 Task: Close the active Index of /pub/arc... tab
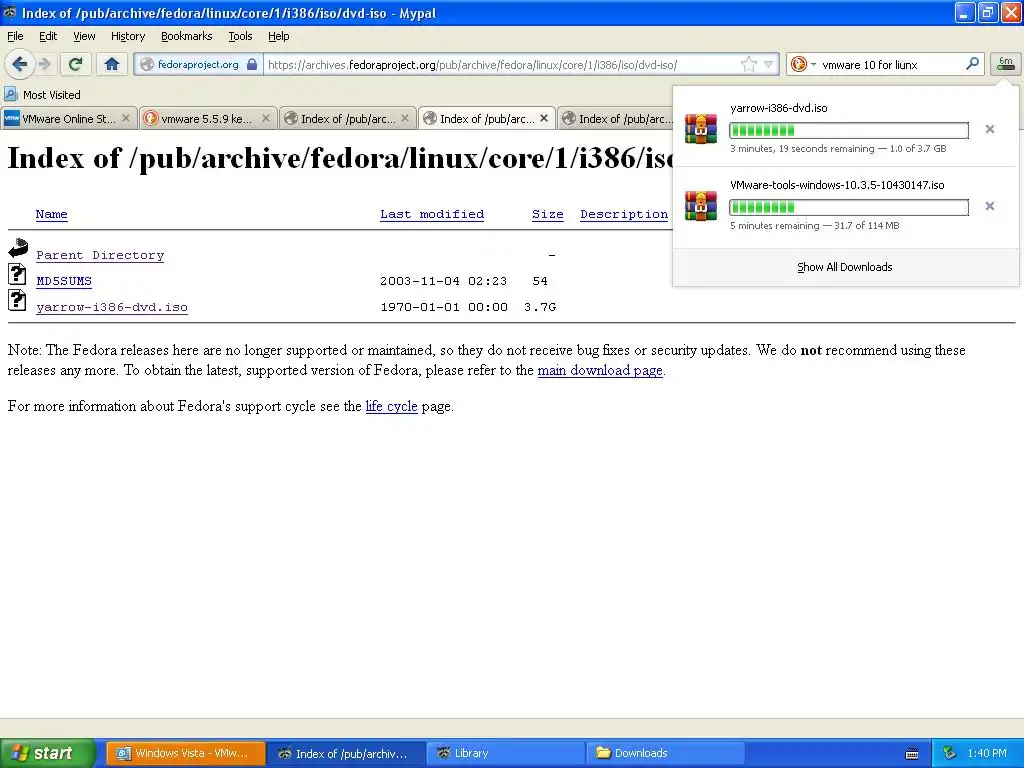[x=544, y=118]
